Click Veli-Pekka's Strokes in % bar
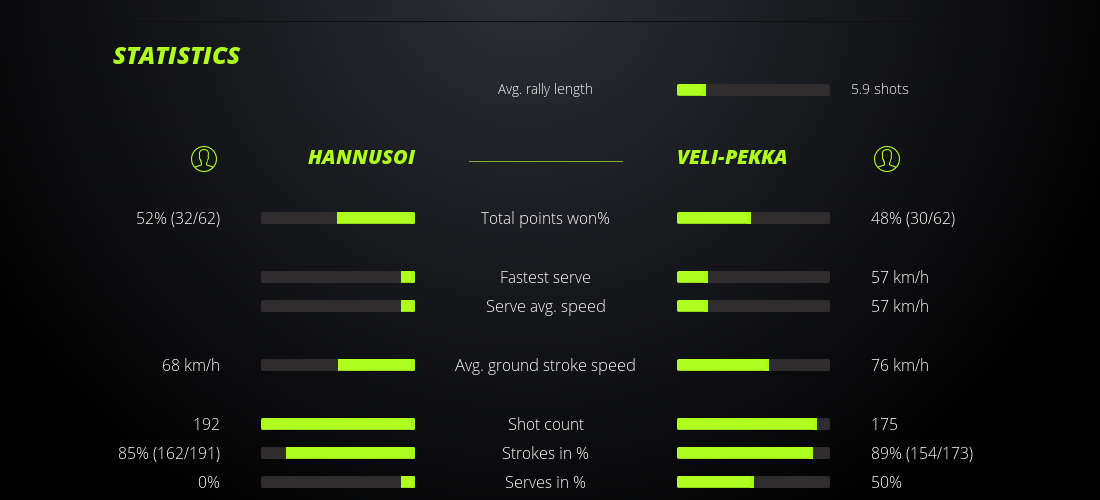The image size is (1100, 500). 753,453
